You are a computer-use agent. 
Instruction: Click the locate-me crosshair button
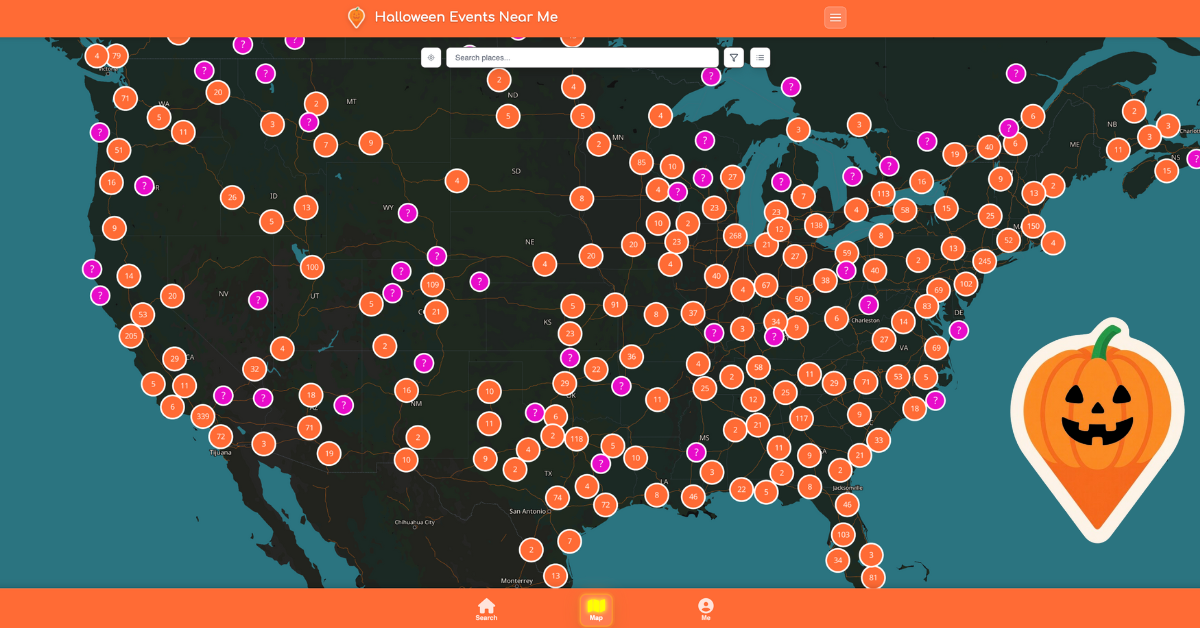click(431, 58)
